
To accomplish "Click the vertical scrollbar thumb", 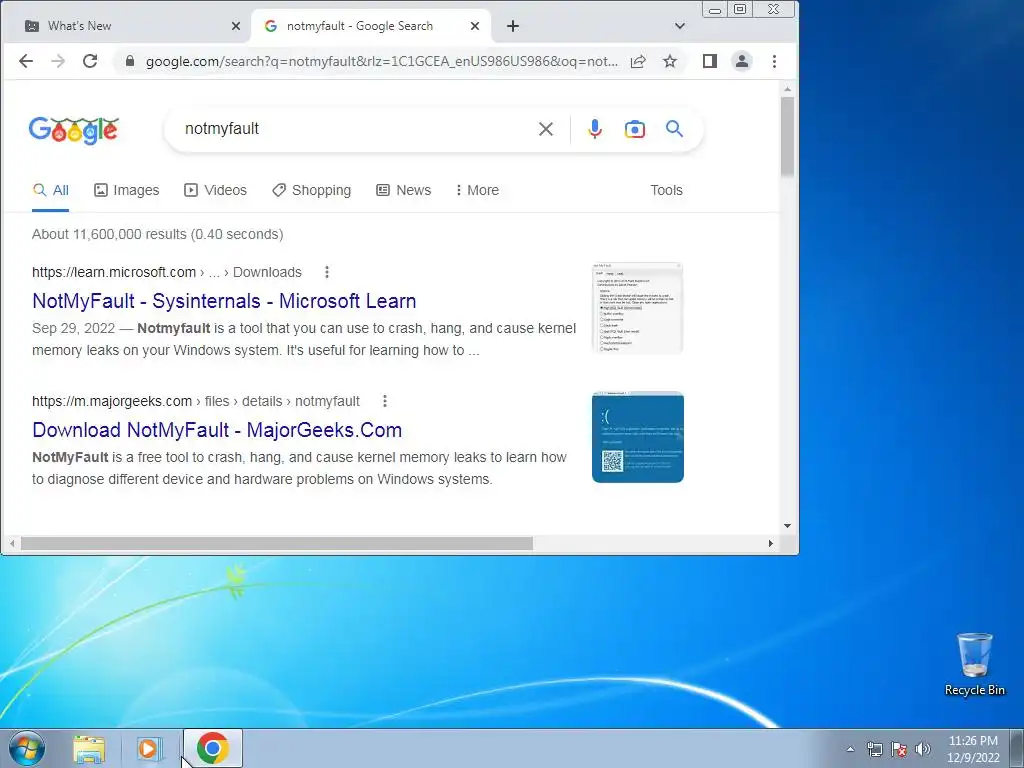I will [787, 136].
